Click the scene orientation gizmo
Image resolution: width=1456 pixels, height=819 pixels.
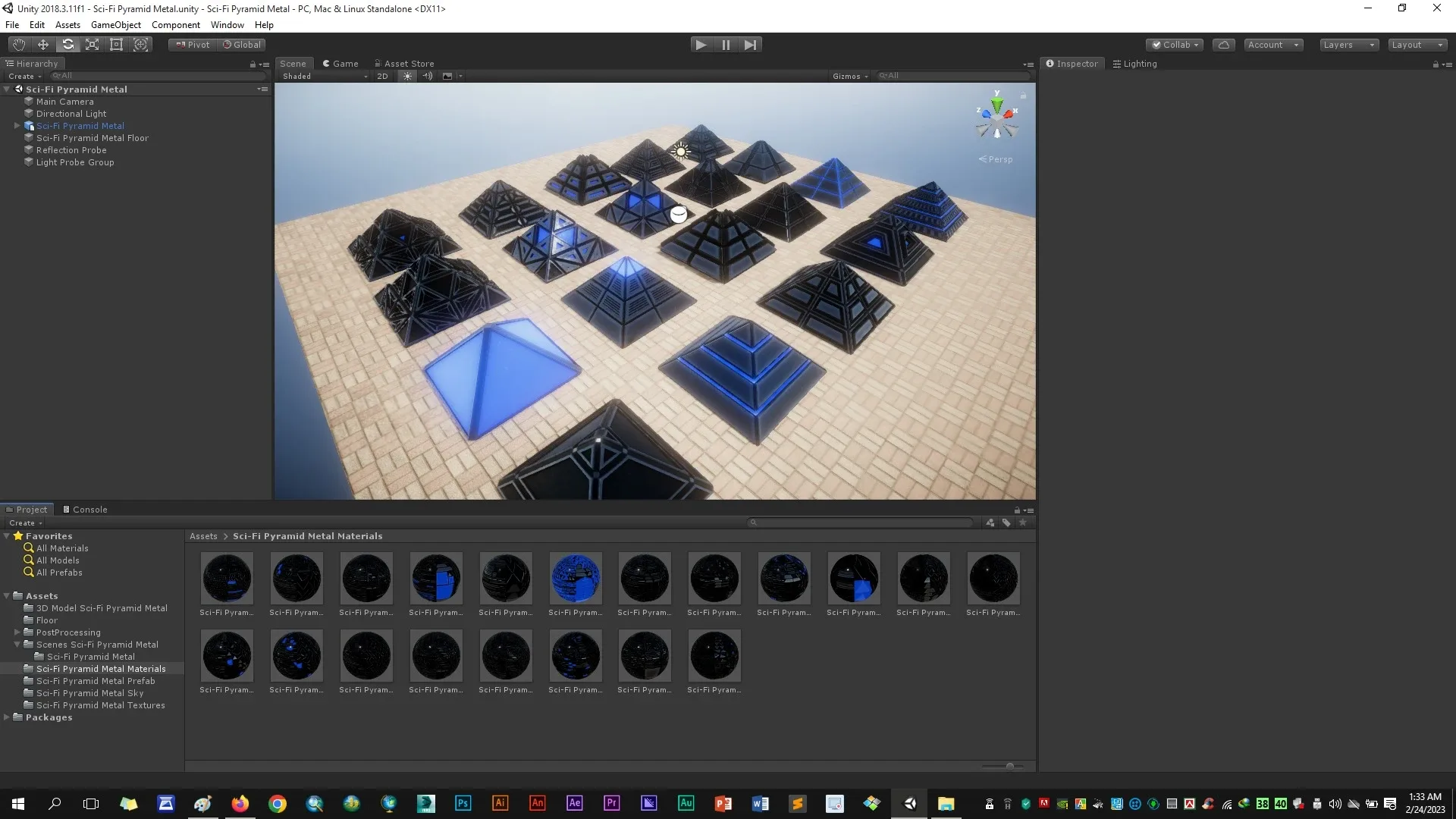point(996,121)
